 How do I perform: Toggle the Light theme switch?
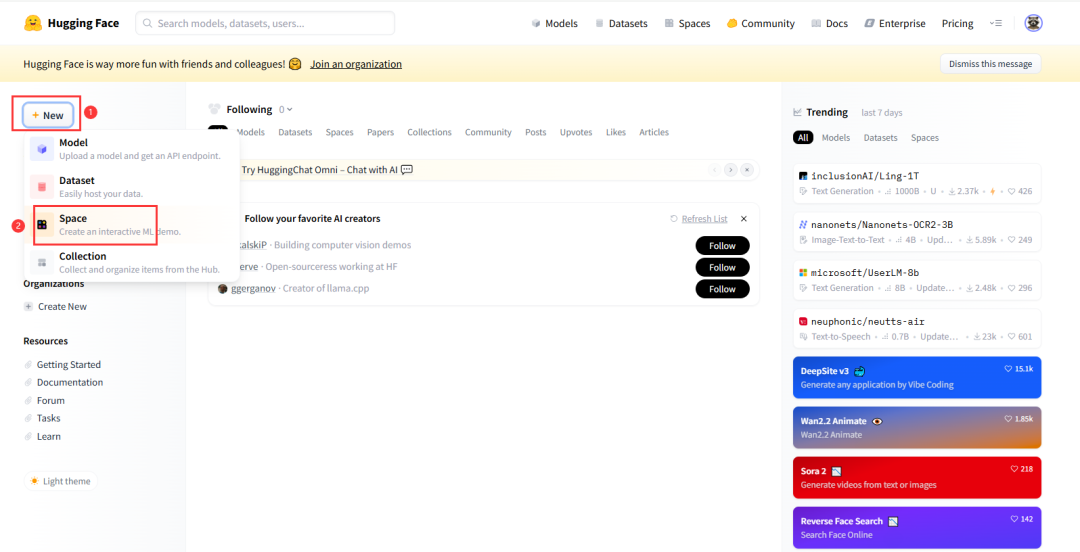point(61,481)
